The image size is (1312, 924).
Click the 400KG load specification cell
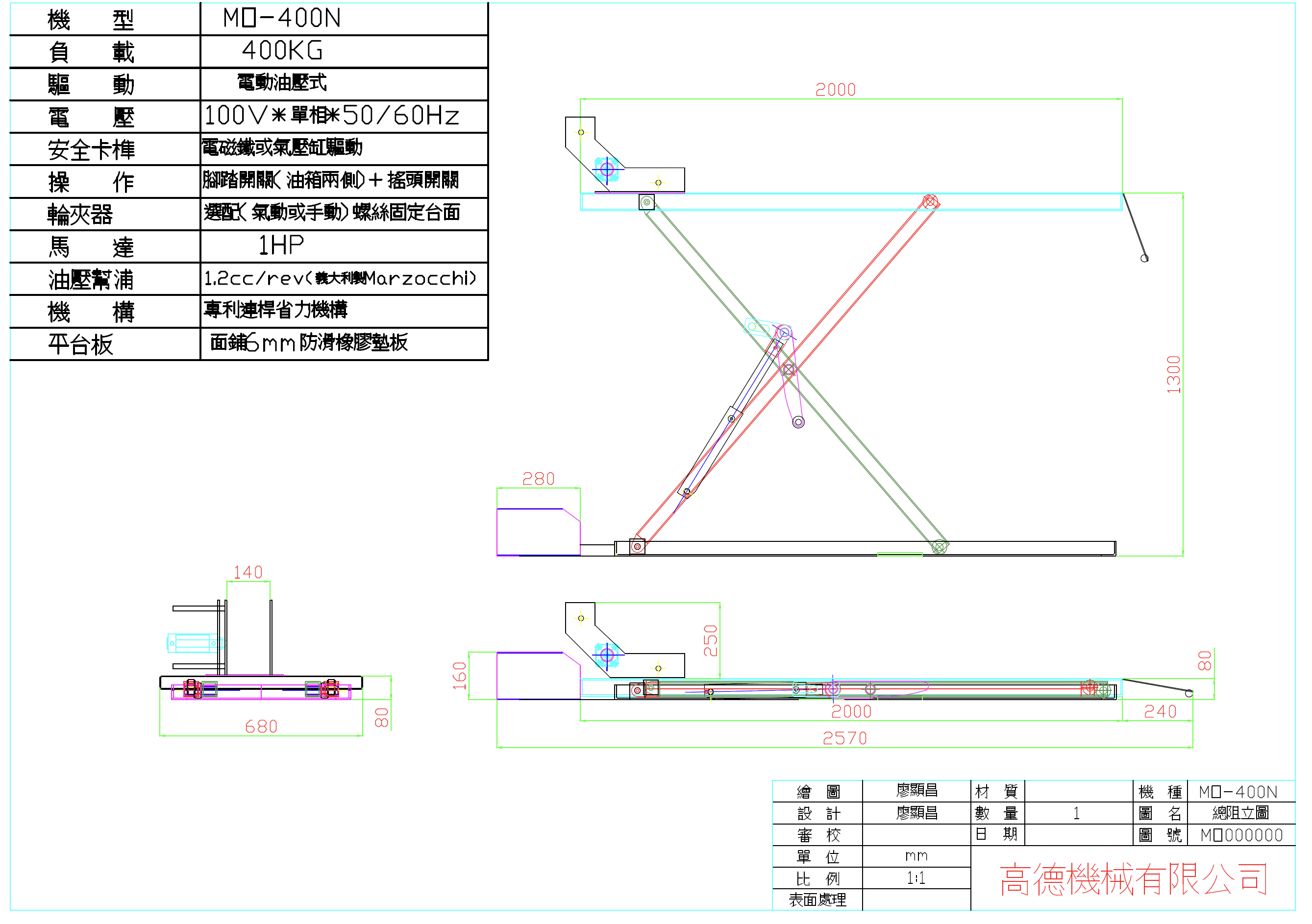point(344,51)
